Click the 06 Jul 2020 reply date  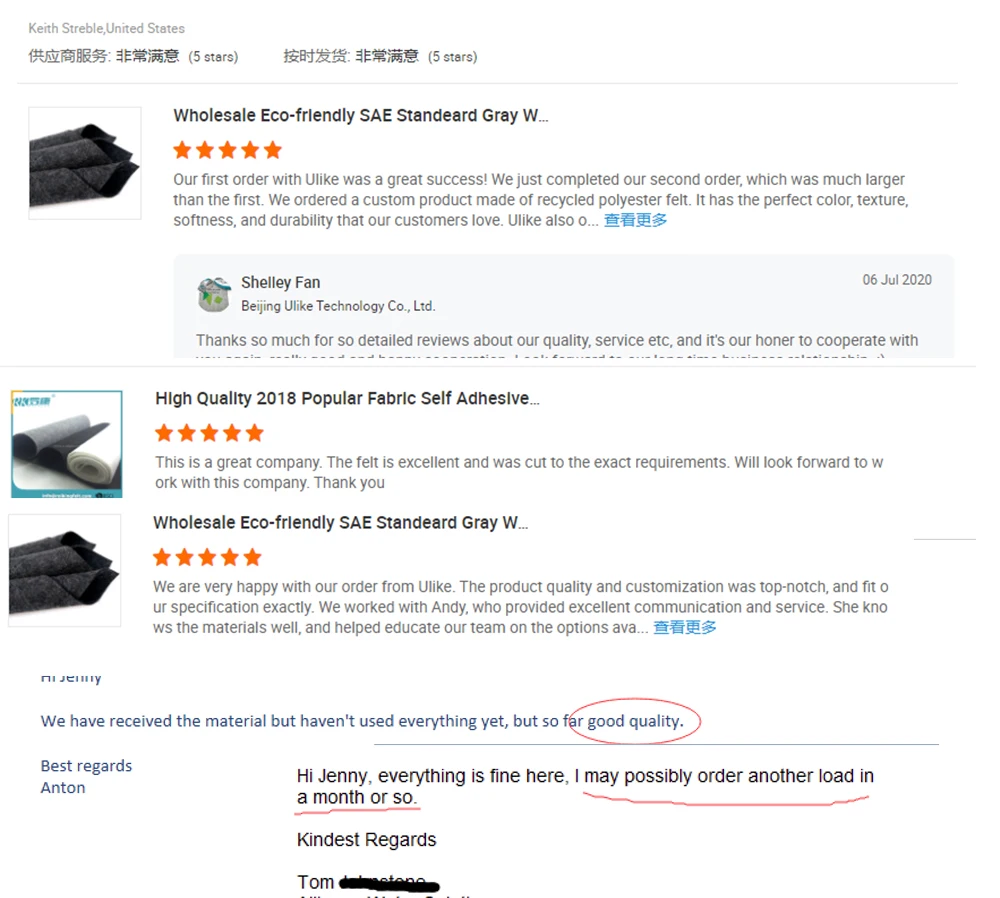pos(897,280)
